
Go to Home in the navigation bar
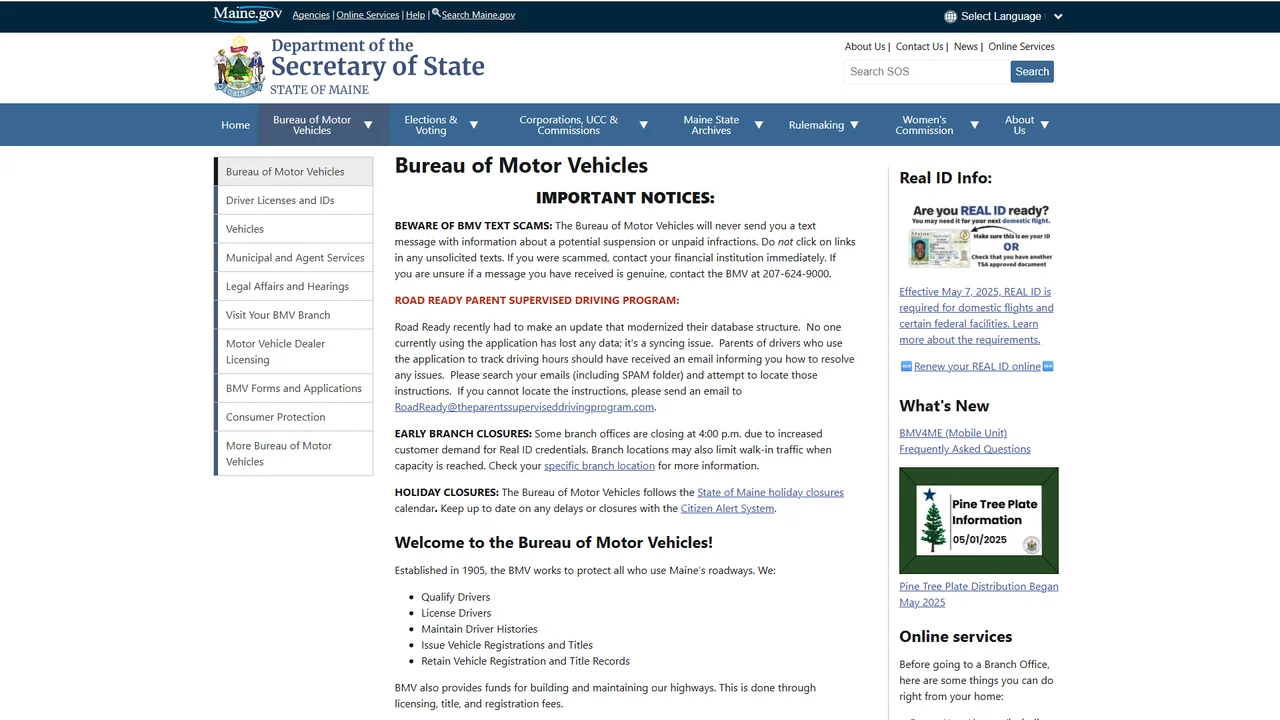tap(236, 125)
